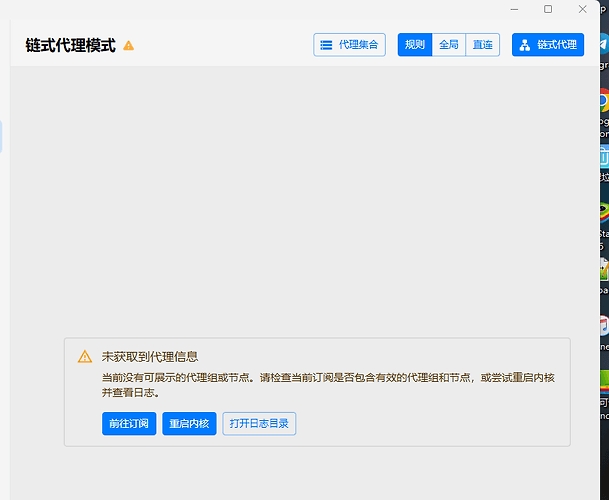This screenshot has width=609, height=500.
Task: Switch to 全局 global mode
Action: (x=449, y=45)
